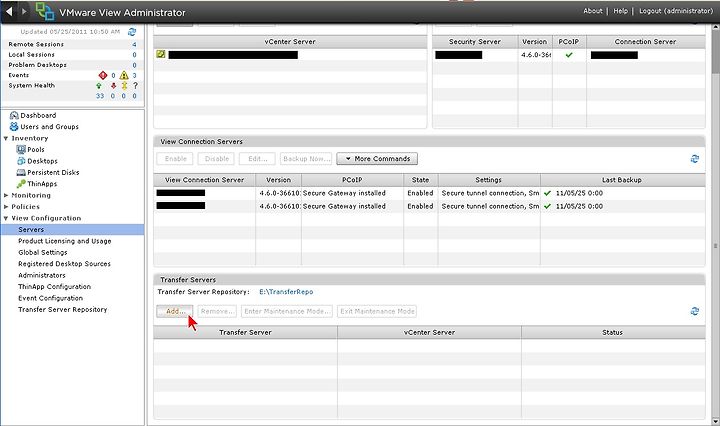Sort by Status column header
This screenshot has width=720, height=426.
613,332
